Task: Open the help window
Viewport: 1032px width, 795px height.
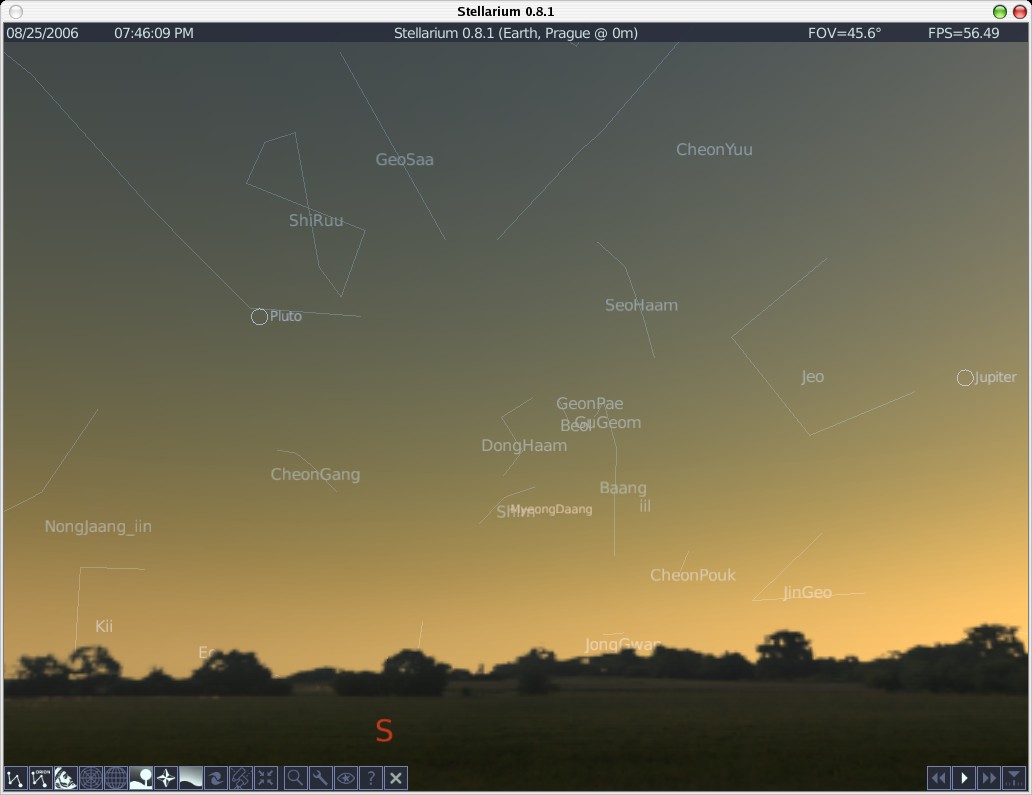Action: tap(370, 777)
